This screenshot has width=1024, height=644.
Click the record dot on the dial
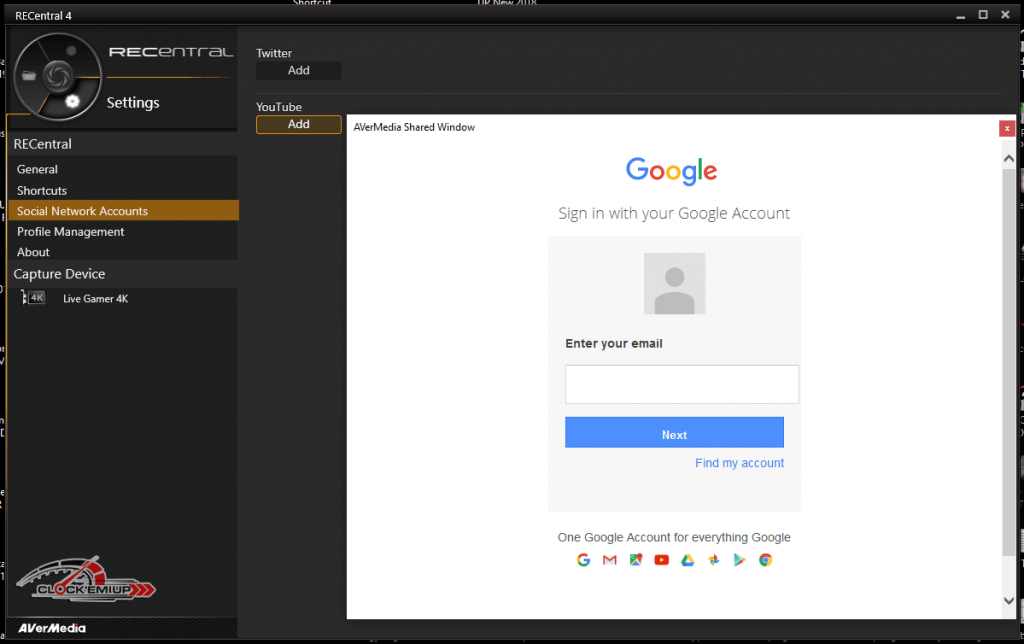click(x=70, y=50)
